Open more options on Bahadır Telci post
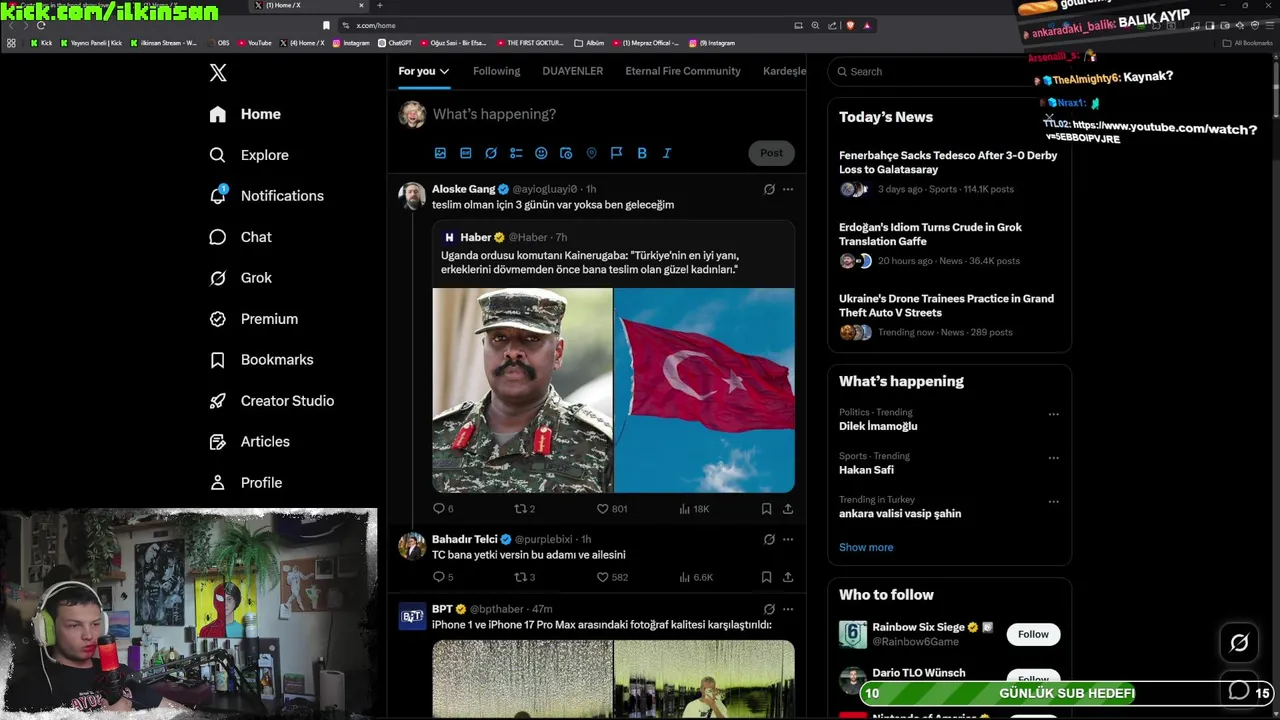Image resolution: width=1280 pixels, height=720 pixels. 788,539
